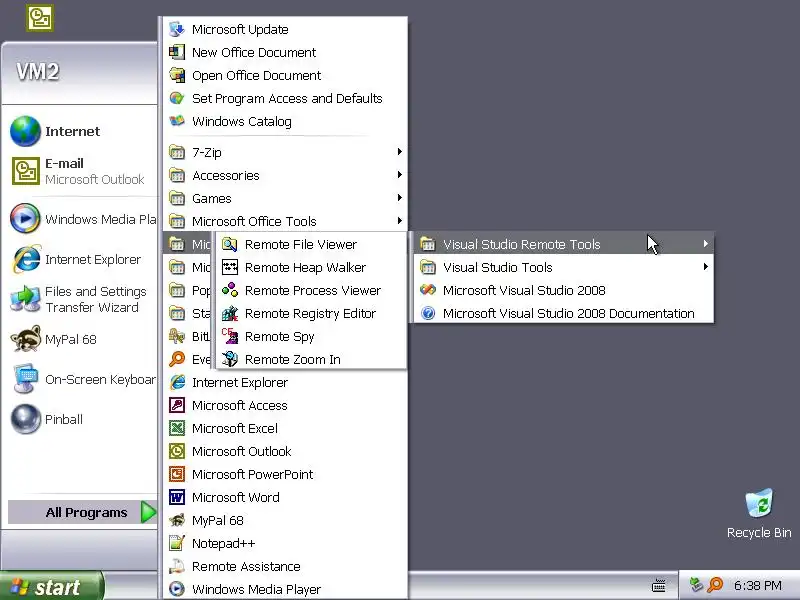Click the Outlook desktop shortcut icon
Viewport: 800px width, 600px height.
[x=40, y=18]
